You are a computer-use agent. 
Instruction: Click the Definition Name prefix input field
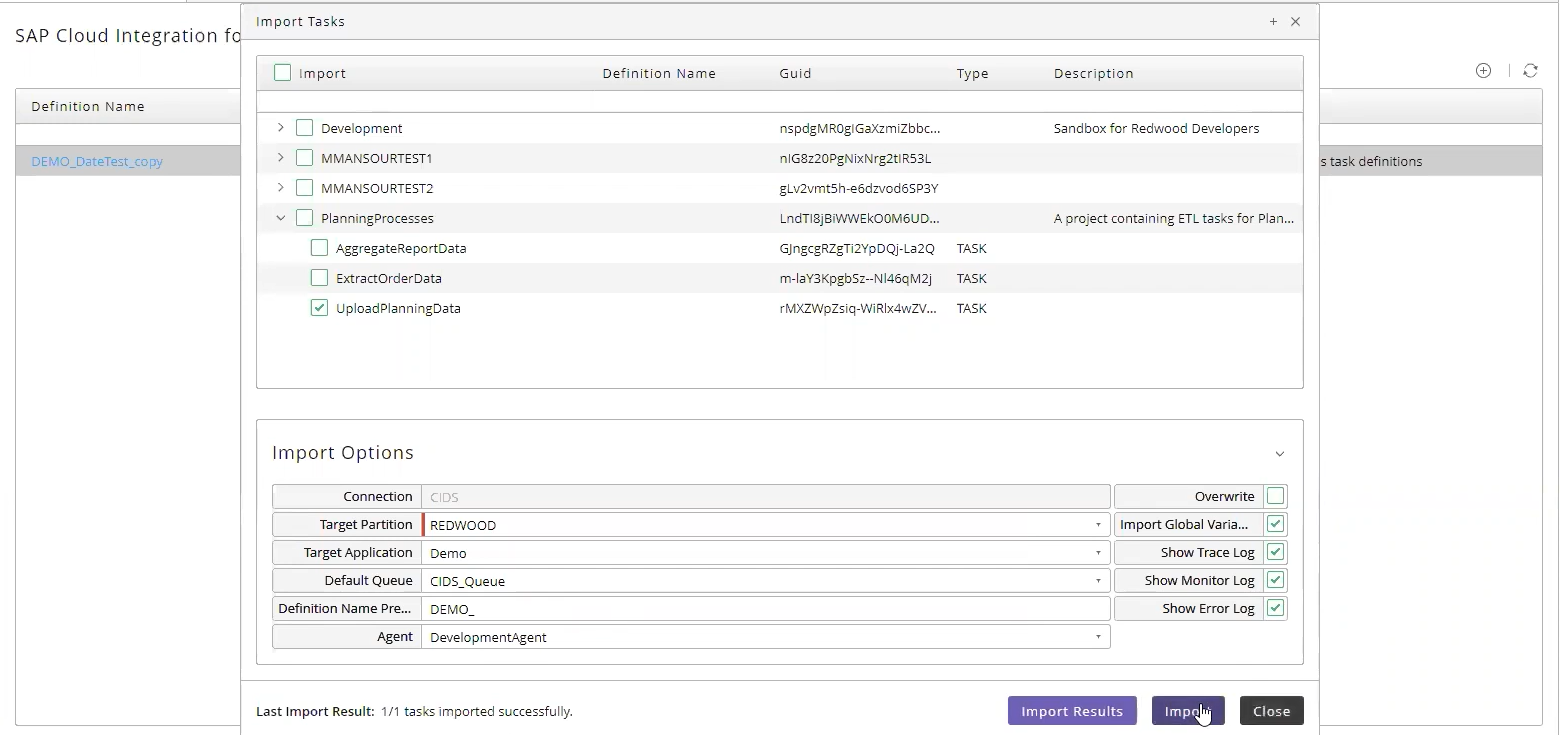pos(766,609)
